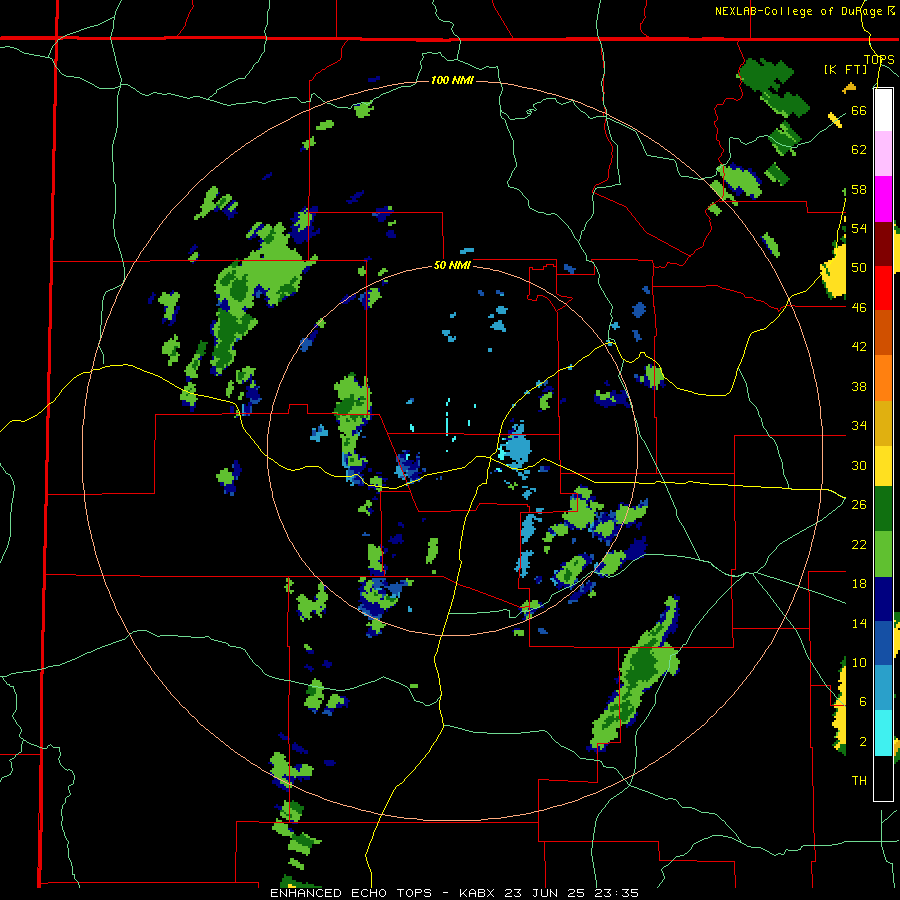Screen dimensions: 900x900
Task: Click the 54 legend value
Action: click(x=859, y=228)
